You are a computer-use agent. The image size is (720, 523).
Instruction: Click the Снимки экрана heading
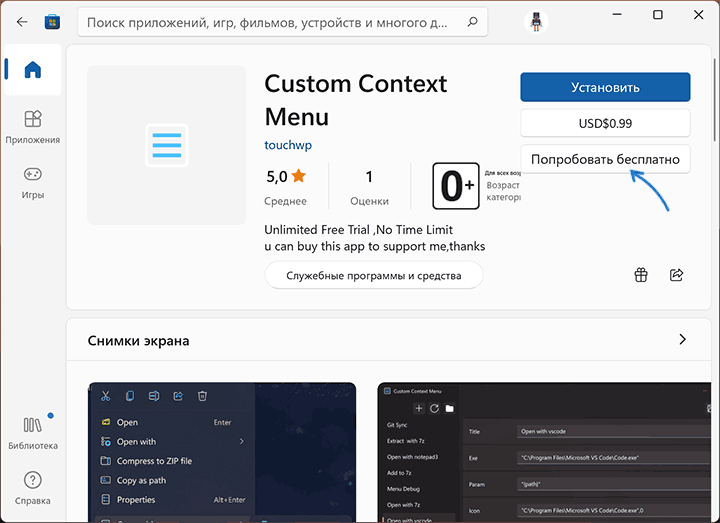(x=138, y=341)
